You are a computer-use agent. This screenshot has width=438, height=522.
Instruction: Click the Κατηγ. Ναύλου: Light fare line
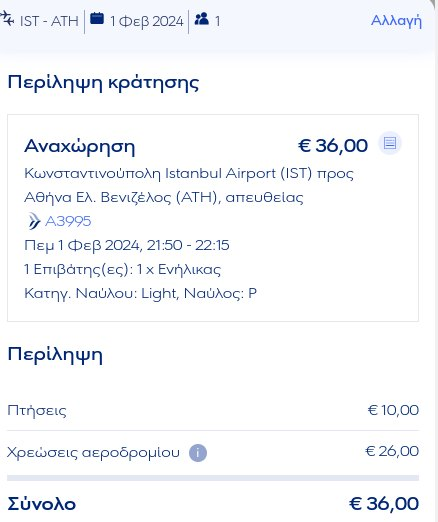(140, 294)
